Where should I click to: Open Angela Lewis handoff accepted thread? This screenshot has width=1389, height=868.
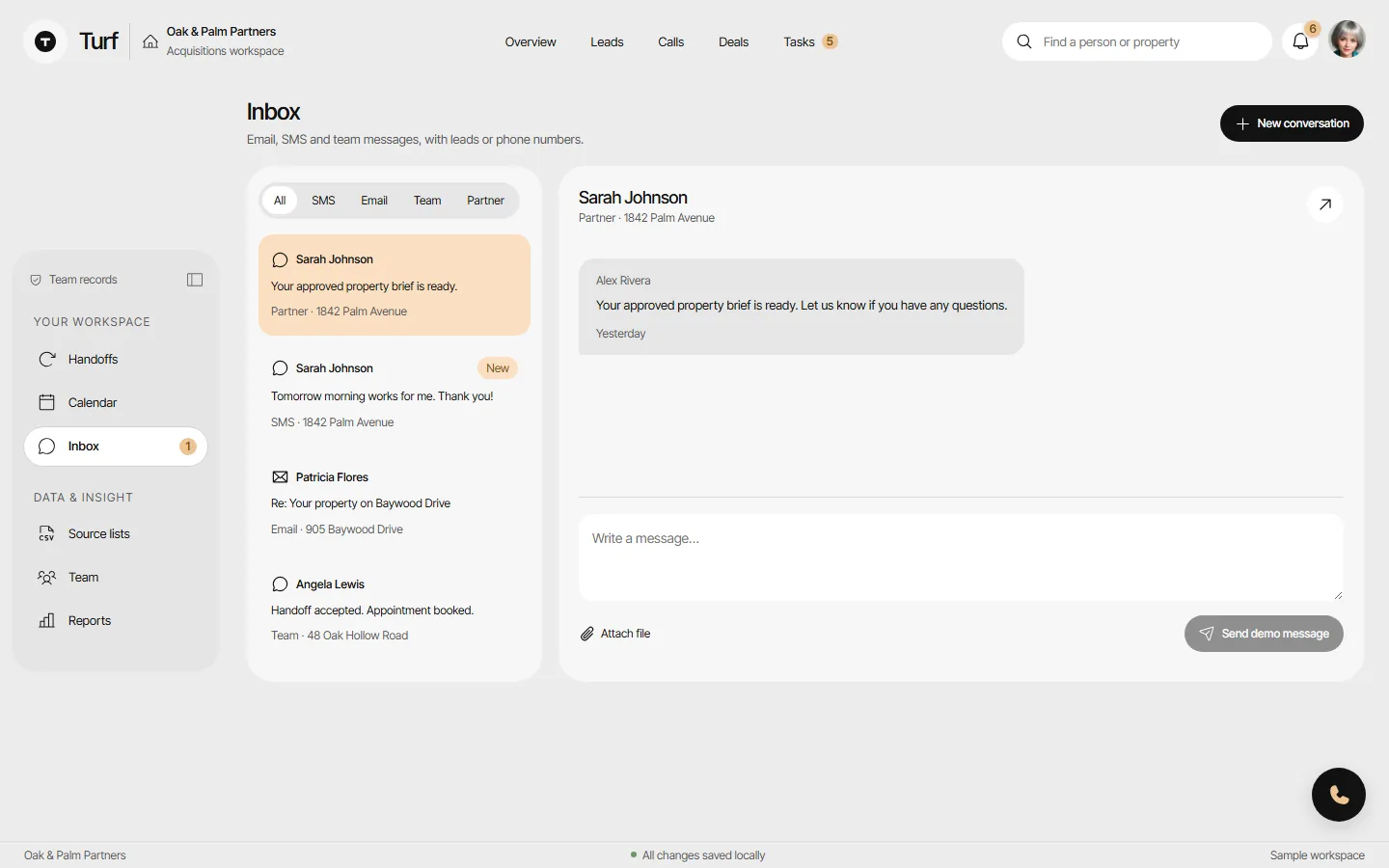point(395,610)
